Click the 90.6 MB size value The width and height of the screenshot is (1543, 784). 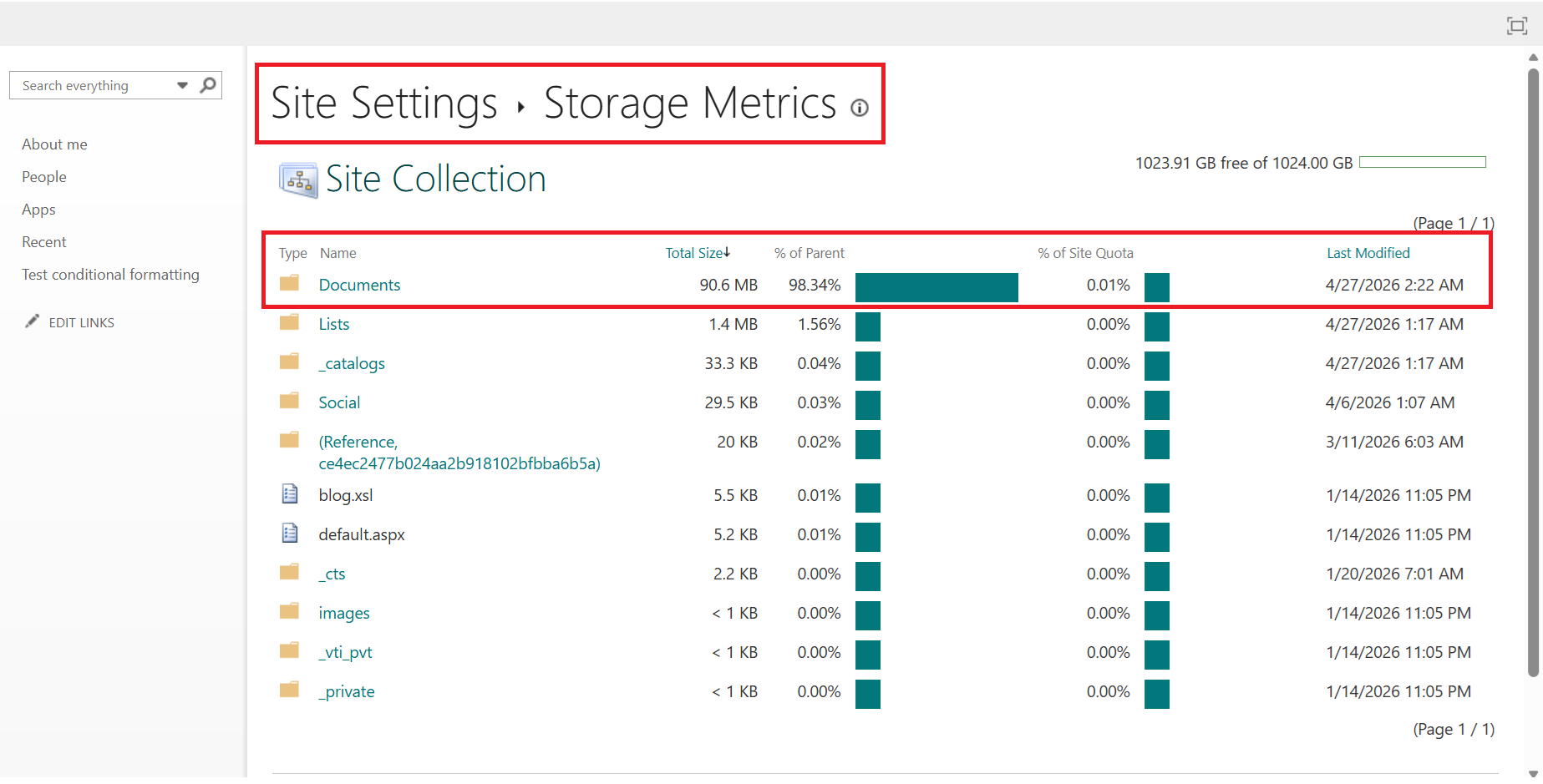click(x=728, y=285)
